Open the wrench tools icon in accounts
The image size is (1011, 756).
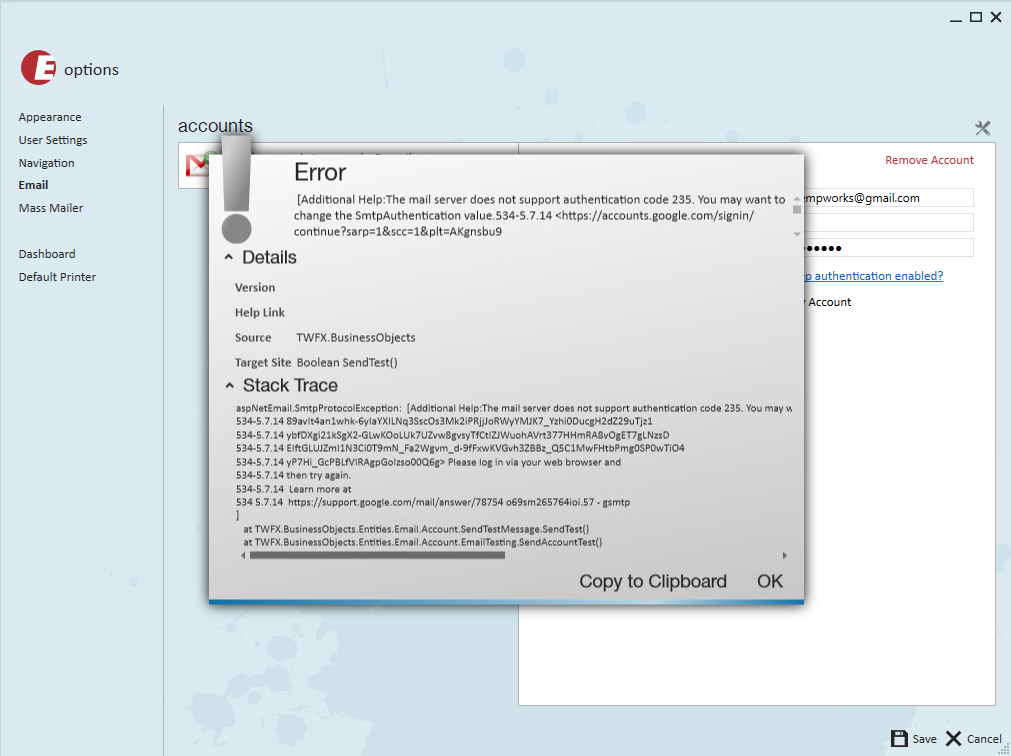[982, 128]
